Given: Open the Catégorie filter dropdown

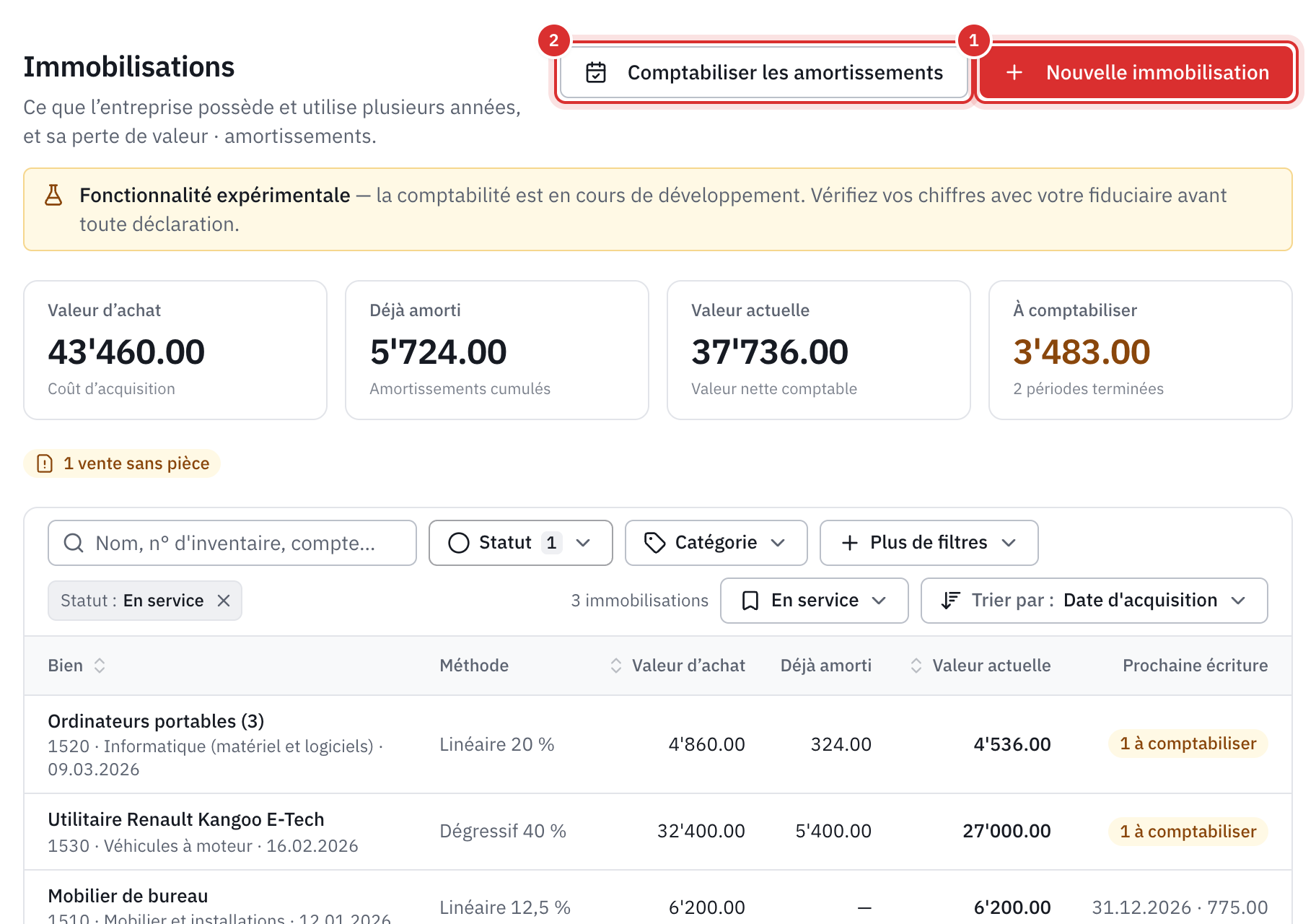Looking at the screenshot, I should (716, 543).
